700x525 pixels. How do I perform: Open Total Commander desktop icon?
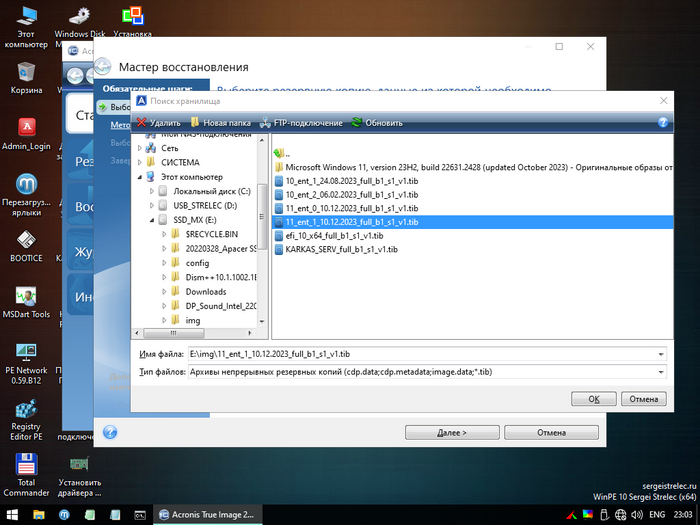coord(26,475)
